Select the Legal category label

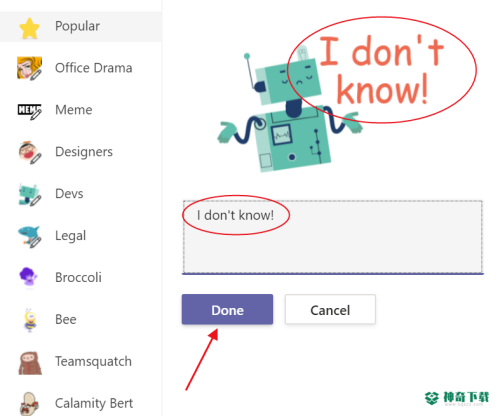click(70, 236)
